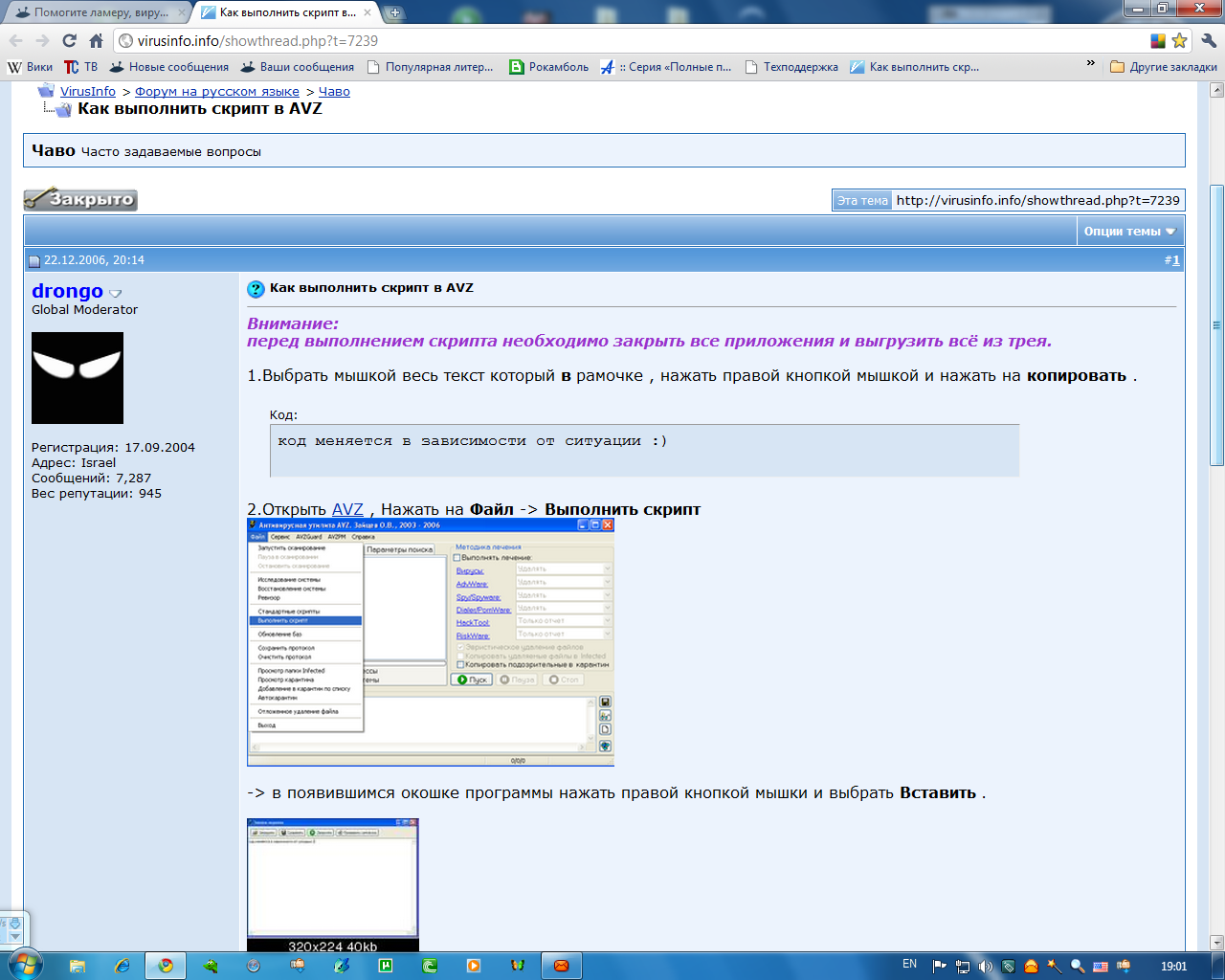Close the 'Как выполнить скрипт' tab
1225x980 pixels.
[367, 12]
